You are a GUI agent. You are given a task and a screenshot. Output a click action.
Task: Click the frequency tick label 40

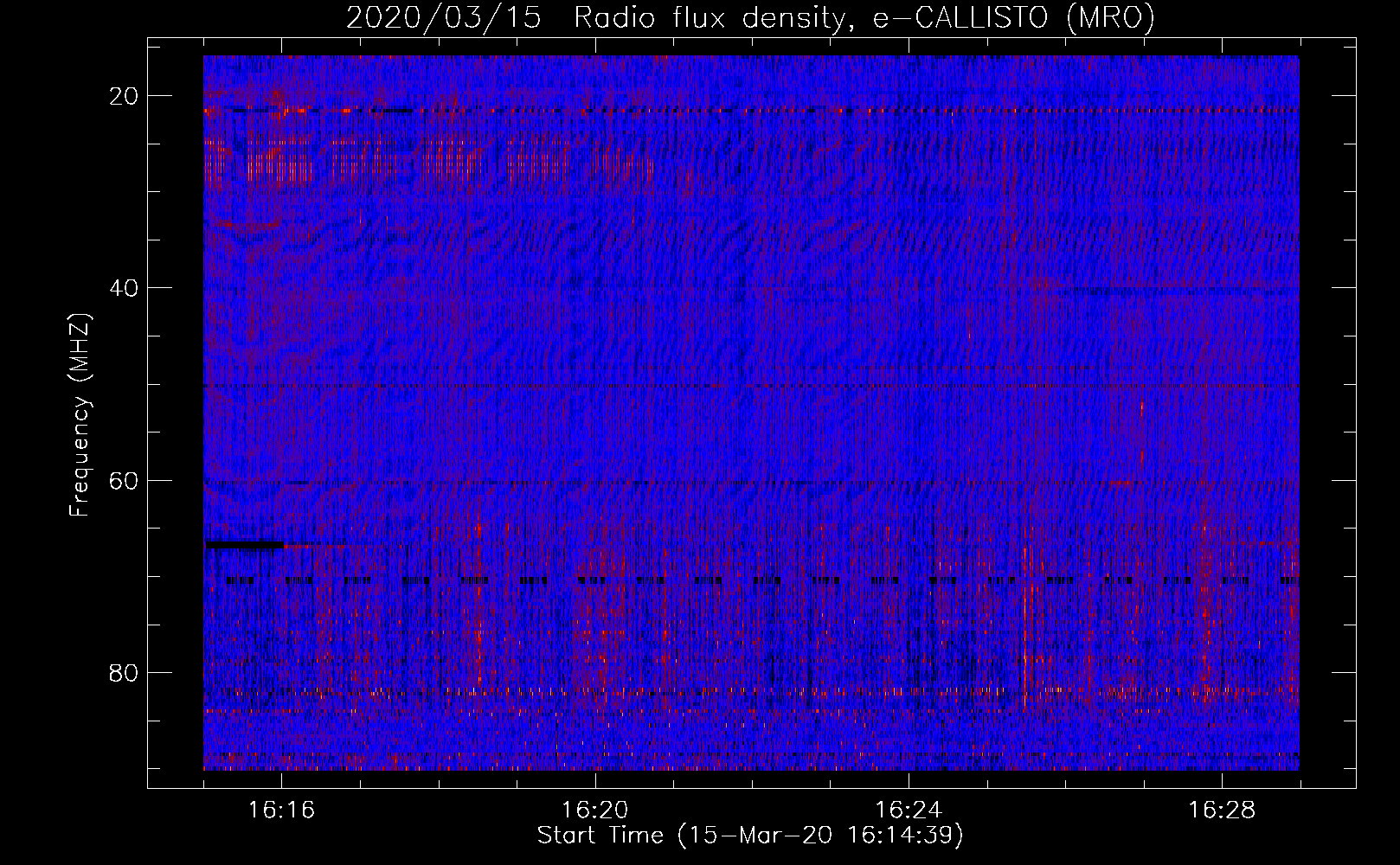(125, 288)
